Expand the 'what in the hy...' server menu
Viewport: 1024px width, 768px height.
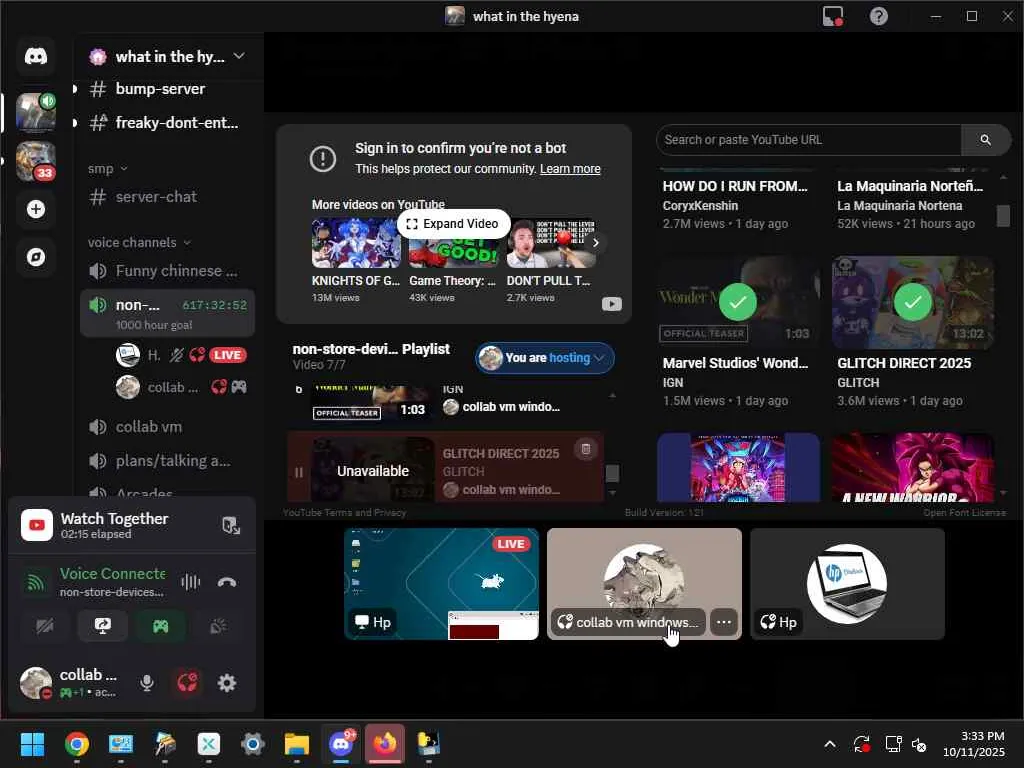click(168, 57)
